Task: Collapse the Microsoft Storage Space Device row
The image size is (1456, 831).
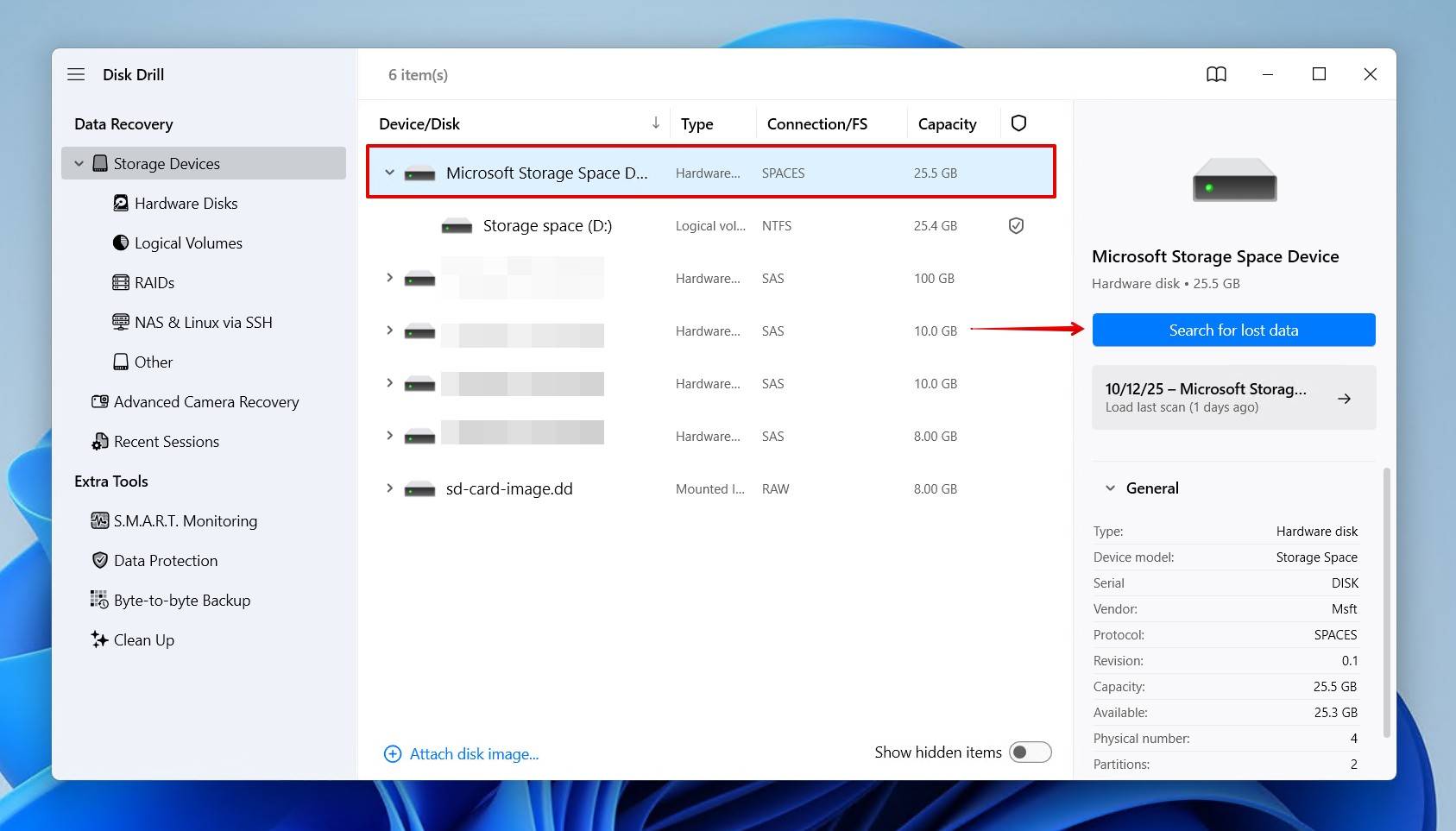Action: [389, 173]
